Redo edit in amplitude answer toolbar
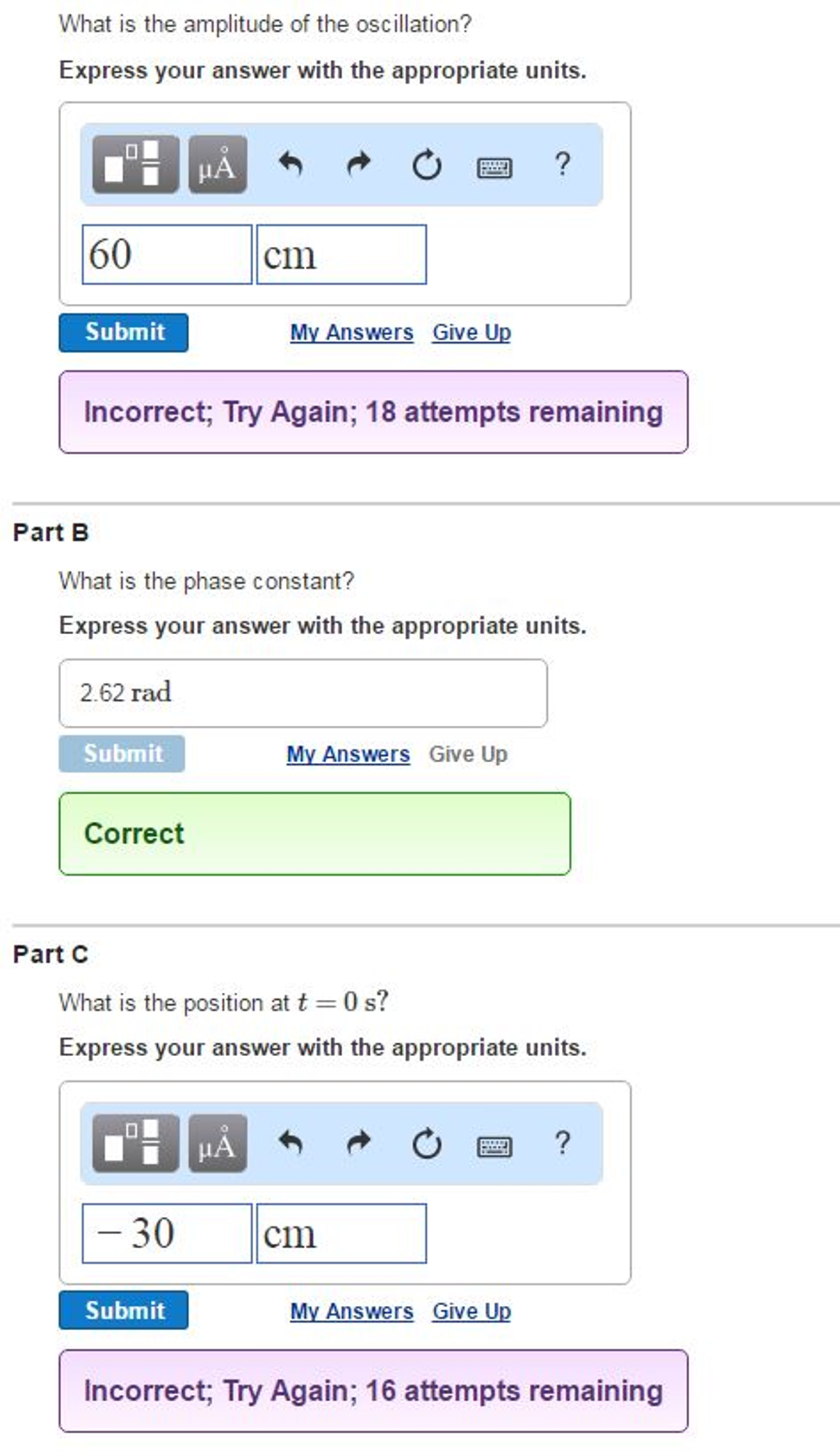This screenshot has height=1456, width=840. coord(358,164)
